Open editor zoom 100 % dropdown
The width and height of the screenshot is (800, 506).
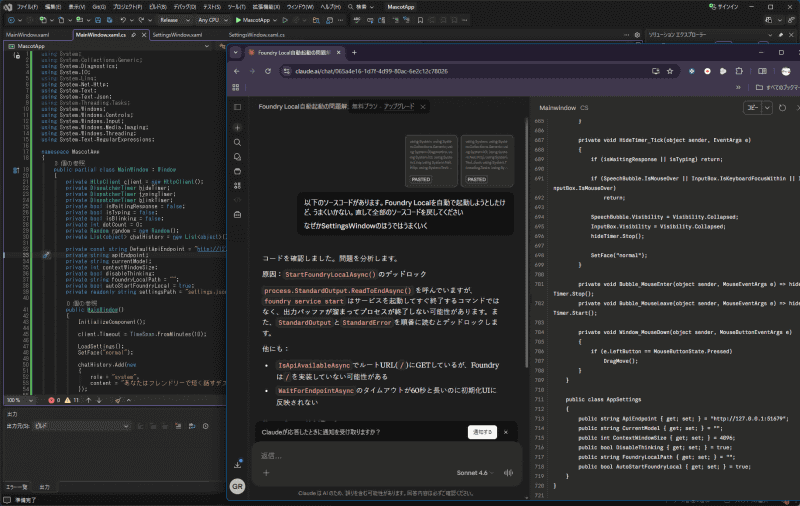coord(20,400)
